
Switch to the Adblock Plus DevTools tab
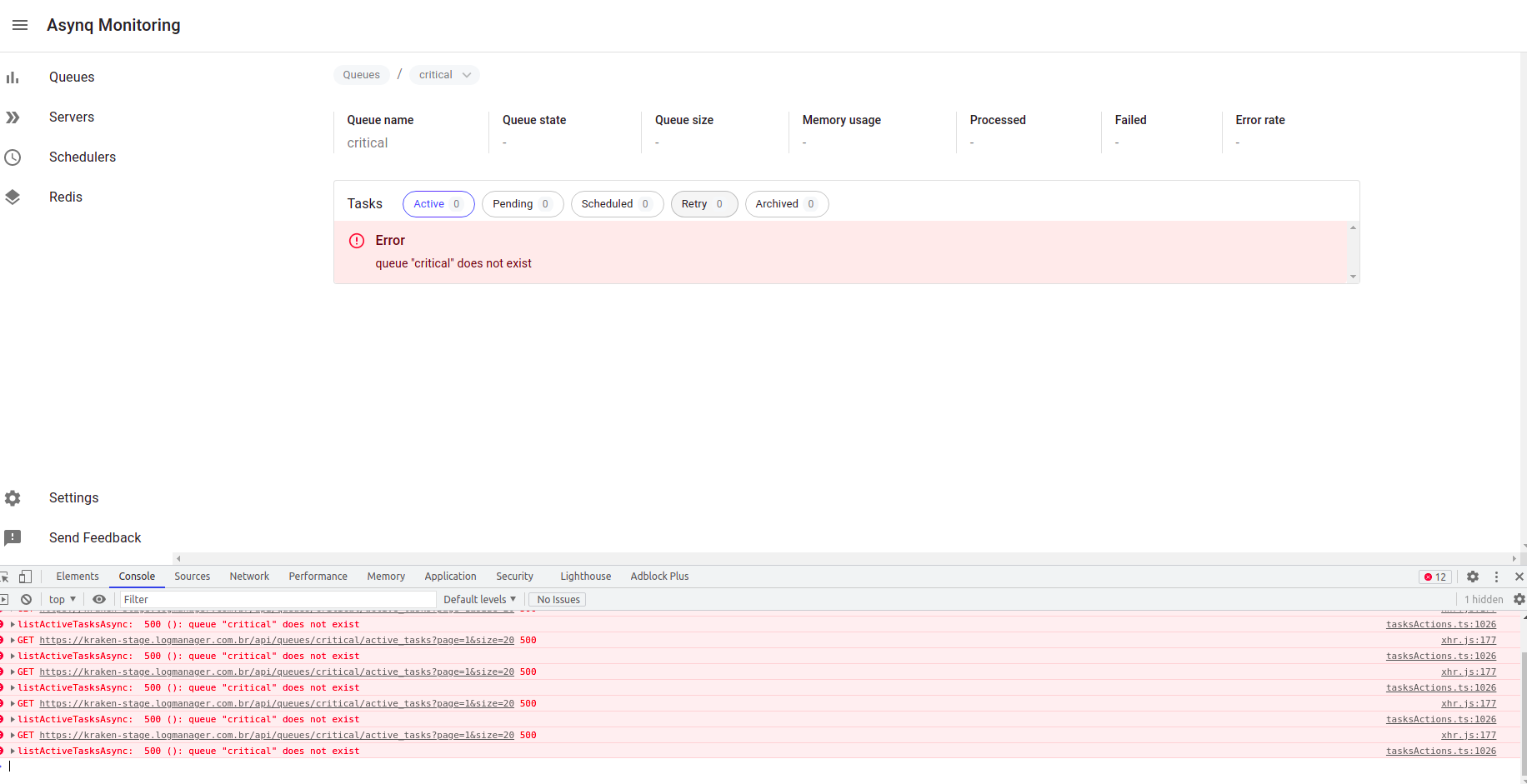pyautogui.click(x=659, y=577)
